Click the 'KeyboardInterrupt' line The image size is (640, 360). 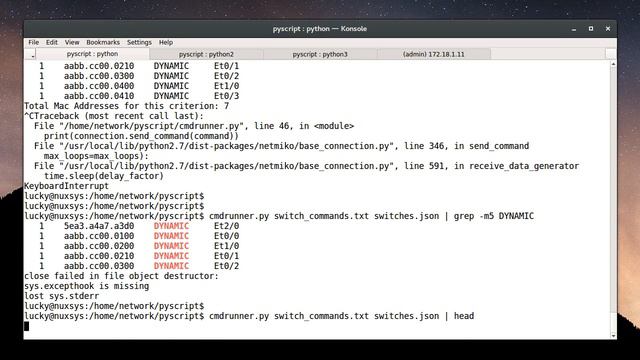(67, 186)
